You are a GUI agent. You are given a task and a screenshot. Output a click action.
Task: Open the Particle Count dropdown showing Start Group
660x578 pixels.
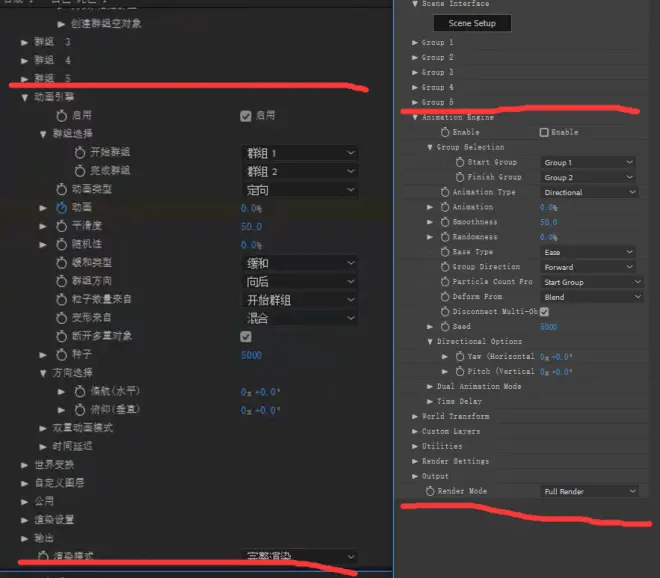[591, 282]
